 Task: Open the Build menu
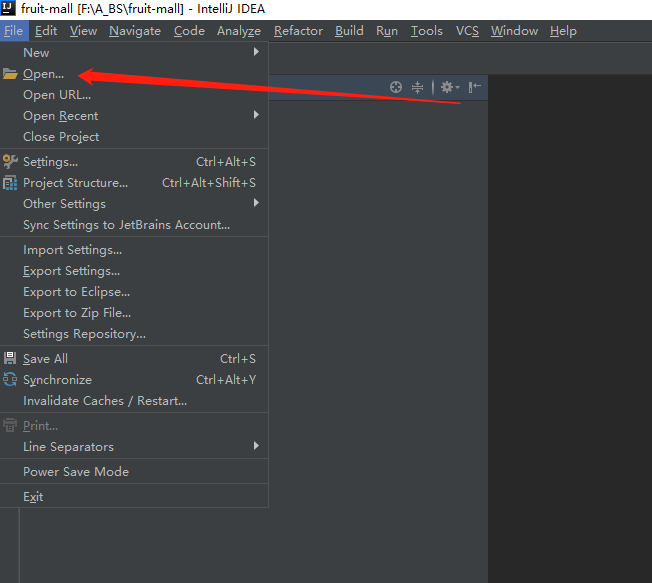pos(349,31)
